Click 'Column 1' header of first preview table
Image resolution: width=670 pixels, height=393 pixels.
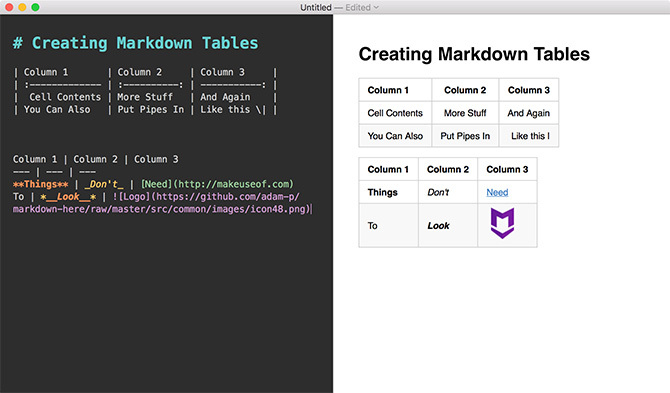[395, 90]
